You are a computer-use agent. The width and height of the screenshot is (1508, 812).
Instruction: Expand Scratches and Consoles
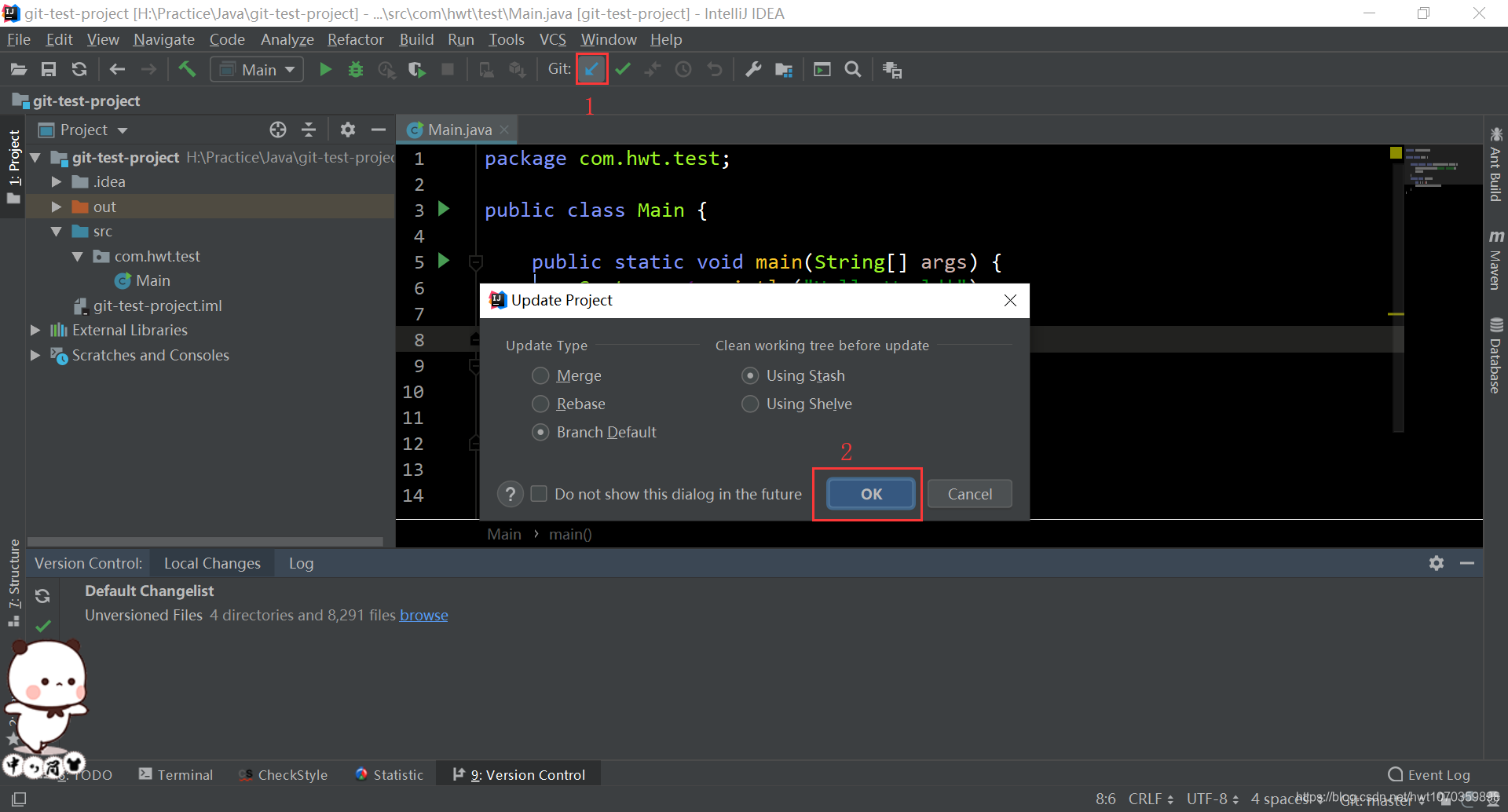click(x=35, y=355)
